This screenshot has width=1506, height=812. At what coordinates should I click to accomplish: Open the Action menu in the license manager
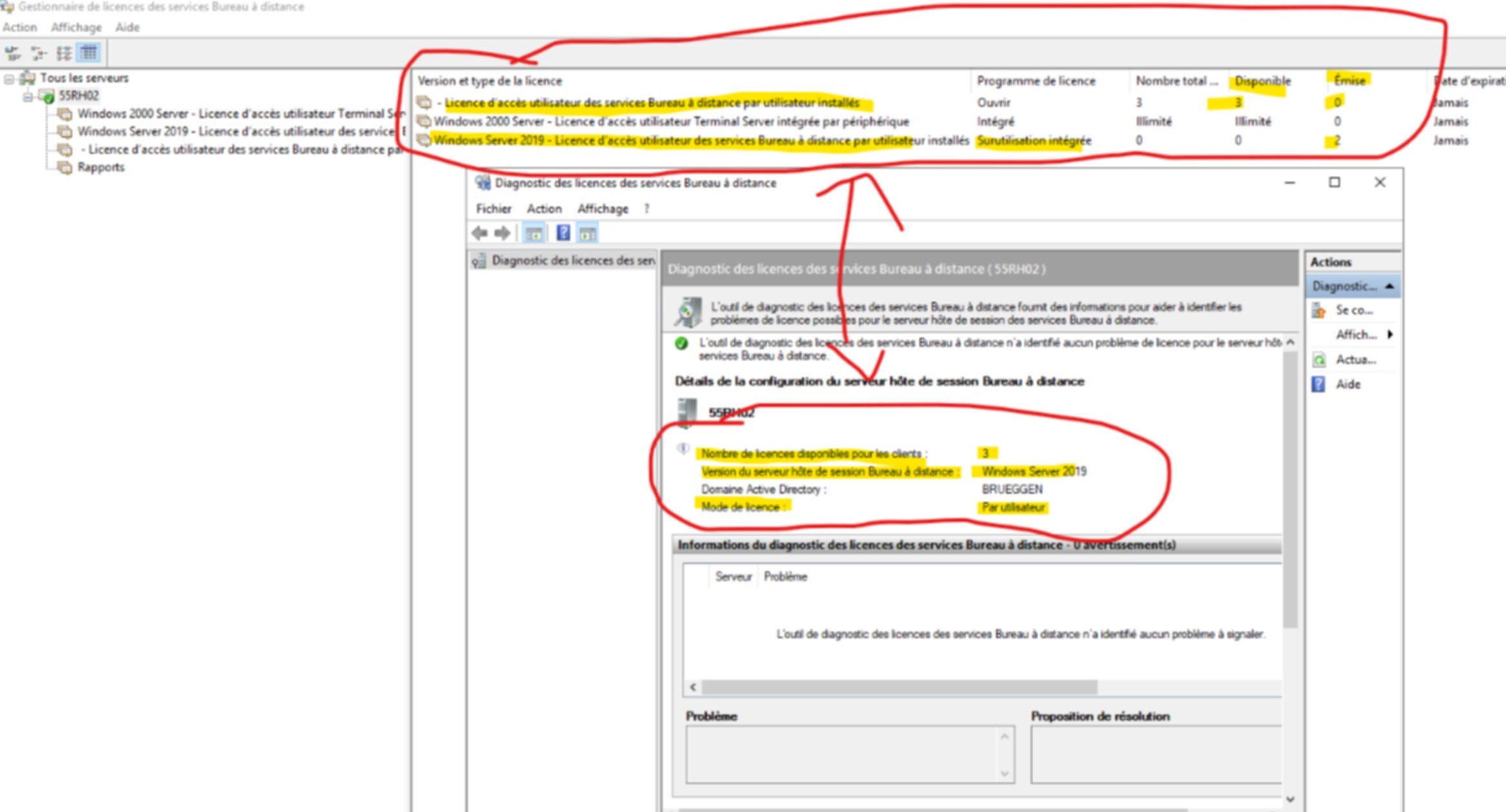click(19, 27)
